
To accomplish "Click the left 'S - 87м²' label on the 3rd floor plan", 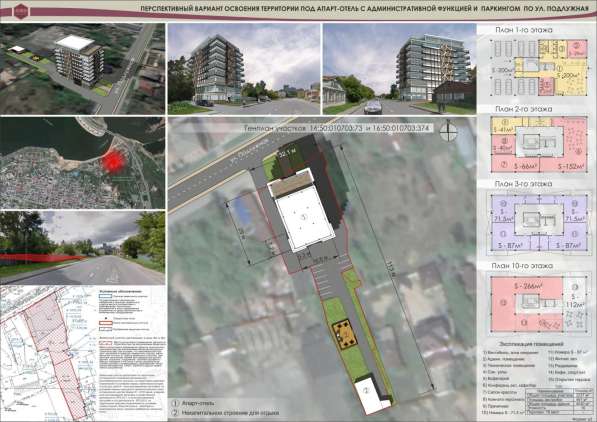I will [512, 246].
